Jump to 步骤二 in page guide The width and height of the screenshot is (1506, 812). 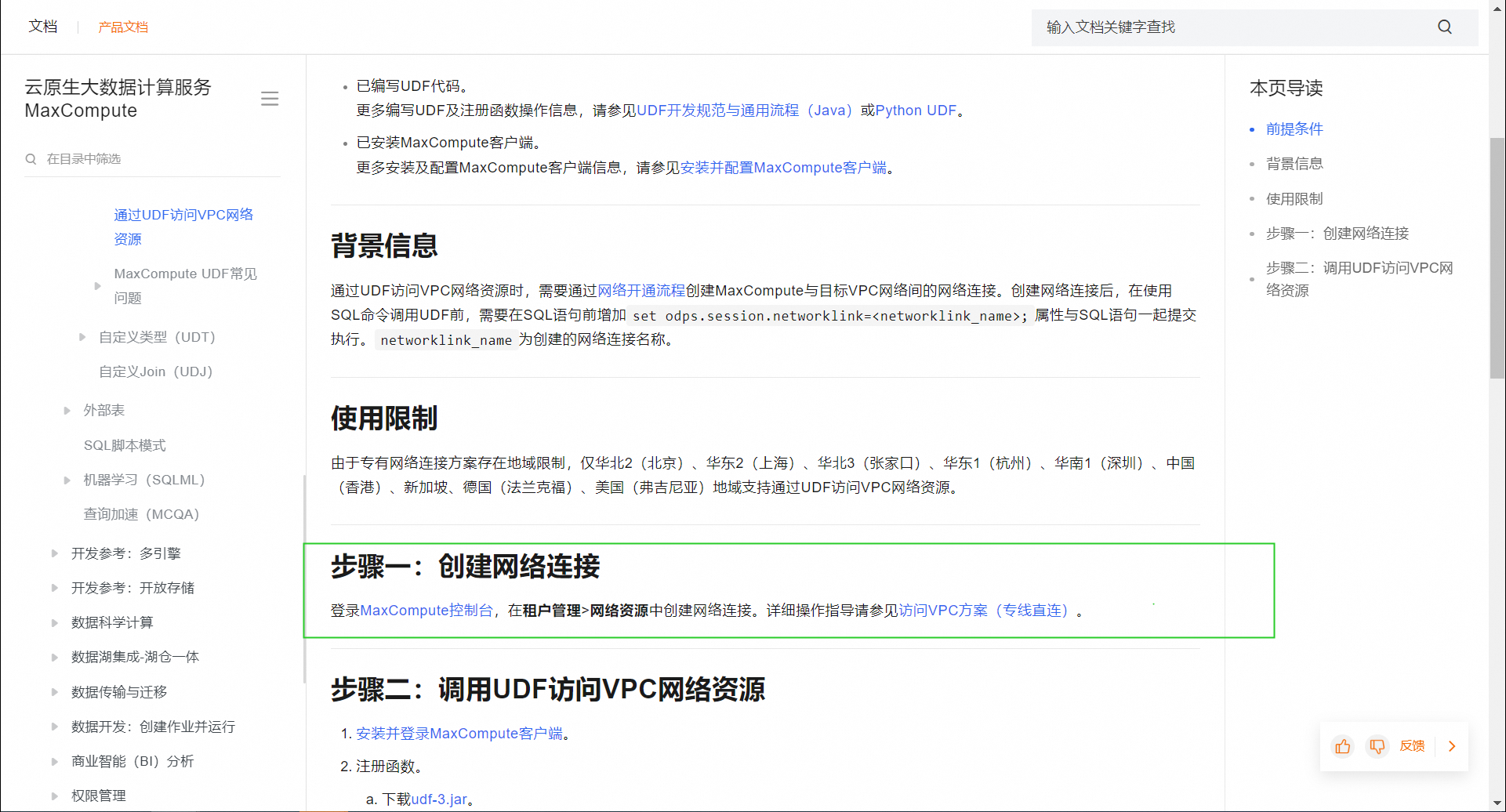[1359, 279]
